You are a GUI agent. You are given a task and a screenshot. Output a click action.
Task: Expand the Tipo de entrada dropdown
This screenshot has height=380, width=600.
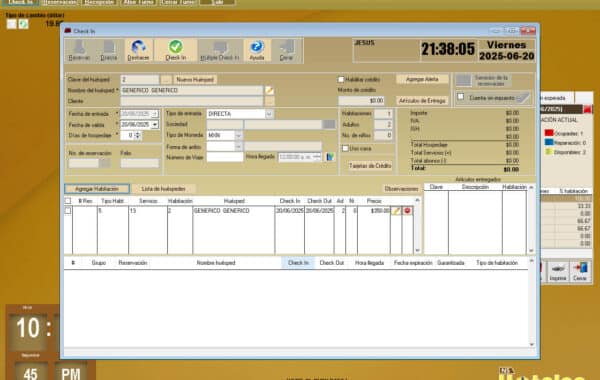point(269,114)
